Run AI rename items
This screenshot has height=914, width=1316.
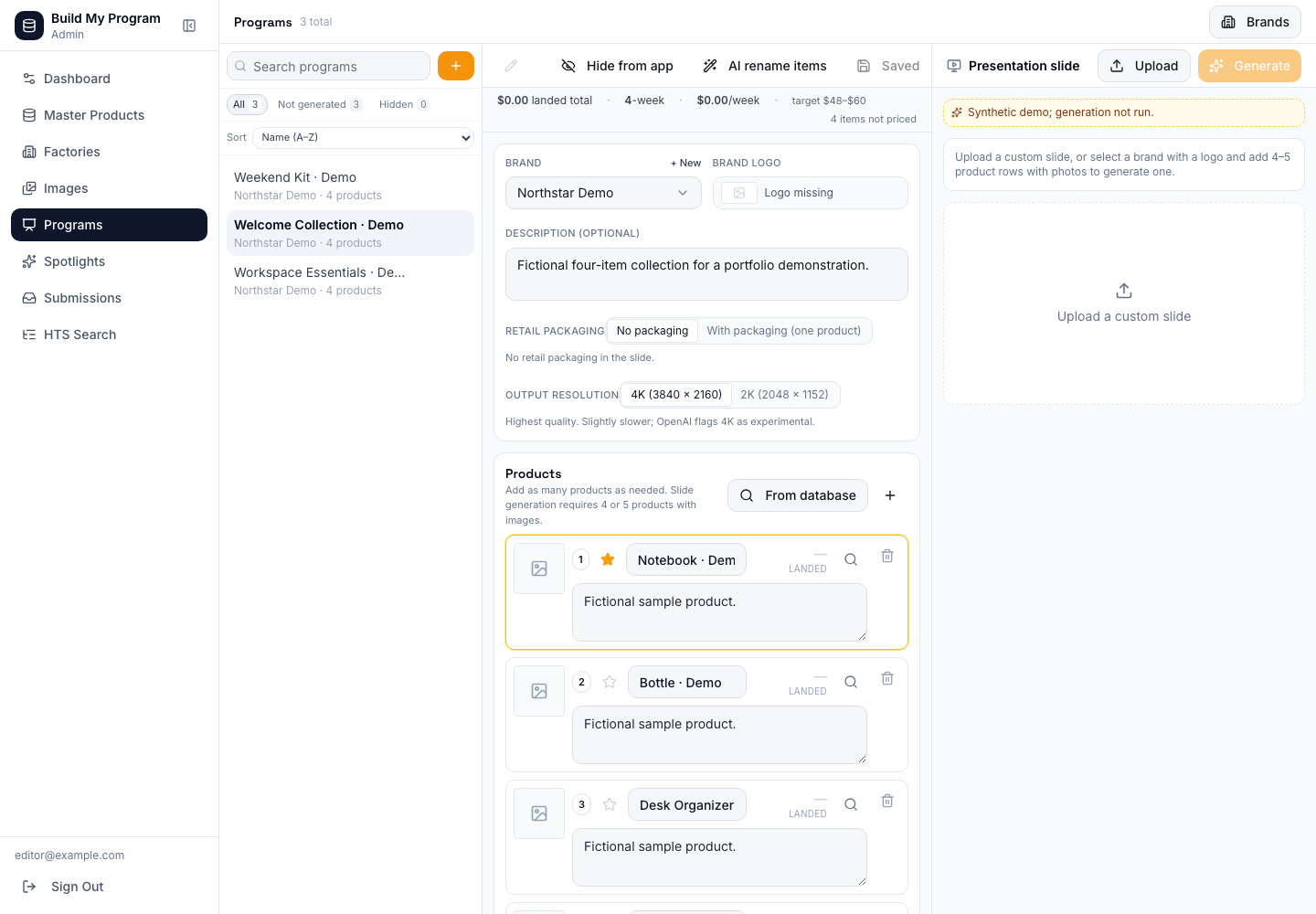pyautogui.click(x=764, y=66)
